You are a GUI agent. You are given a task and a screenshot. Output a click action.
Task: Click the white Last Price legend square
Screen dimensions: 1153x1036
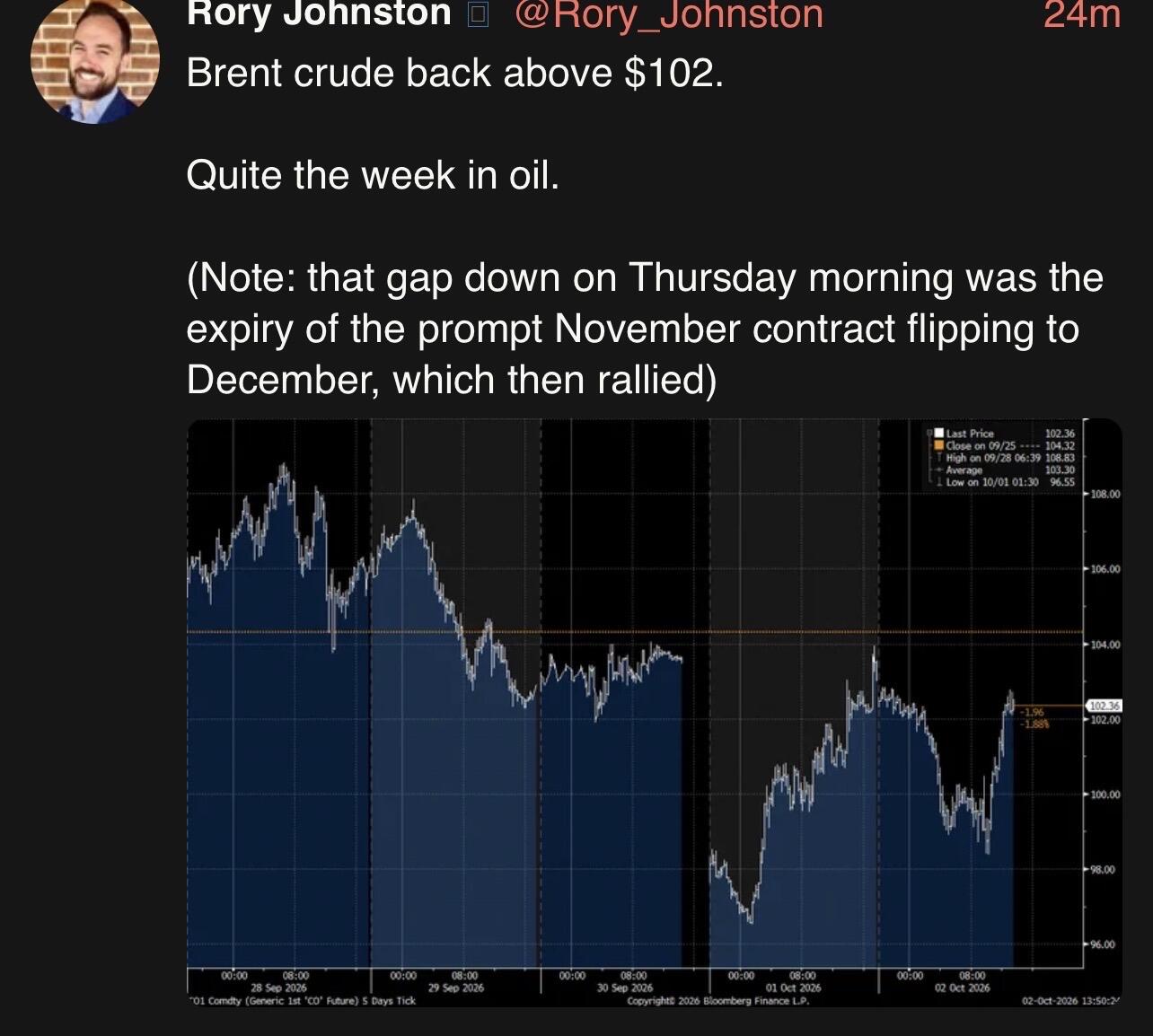(939, 433)
